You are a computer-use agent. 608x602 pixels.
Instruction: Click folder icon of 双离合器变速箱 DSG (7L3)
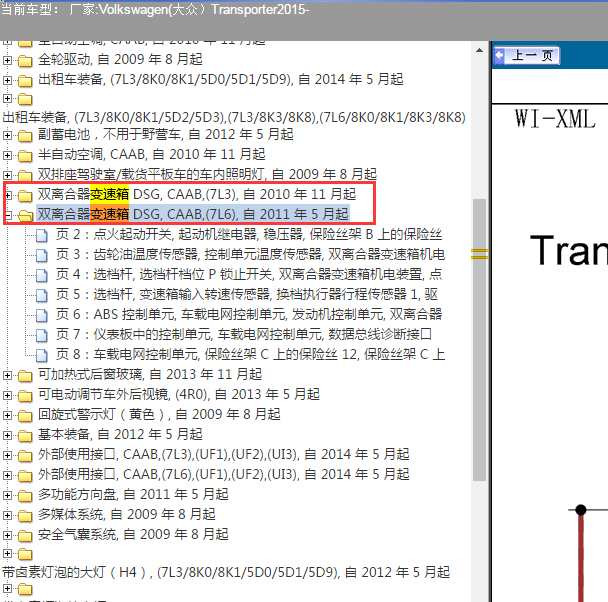(25, 196)
